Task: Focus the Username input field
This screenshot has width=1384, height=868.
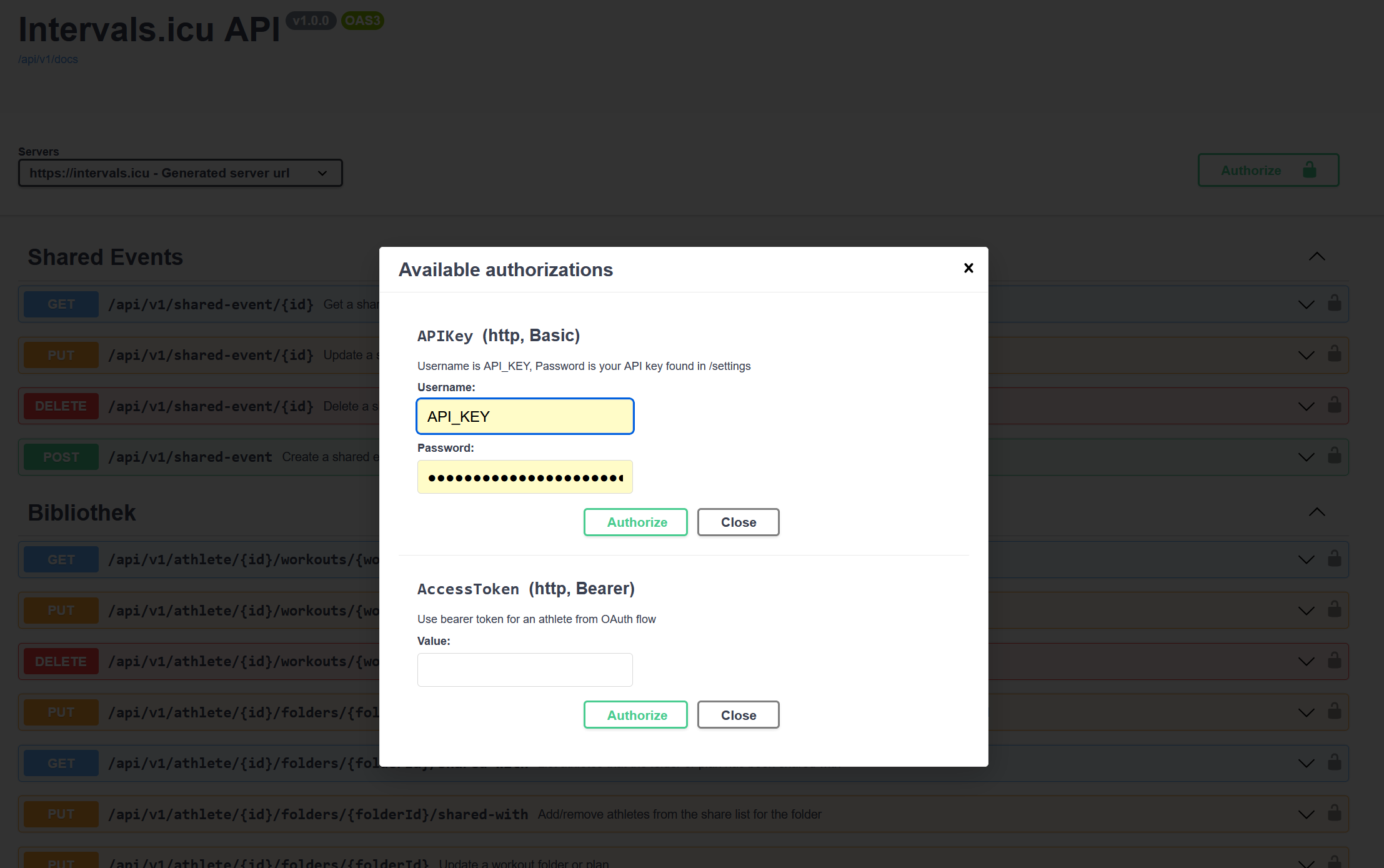Action: (x=525, y=416)
